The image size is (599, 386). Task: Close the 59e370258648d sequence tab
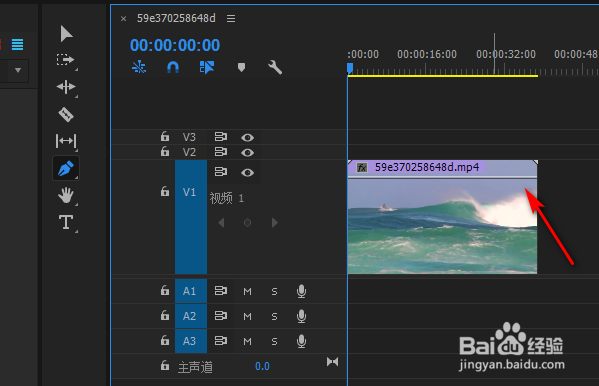[x=123, y=18]
